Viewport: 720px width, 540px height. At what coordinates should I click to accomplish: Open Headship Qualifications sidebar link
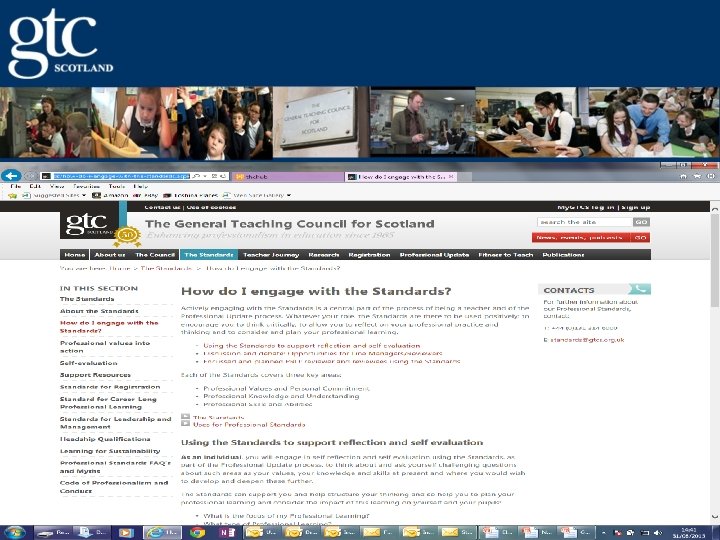click(105, 439)
